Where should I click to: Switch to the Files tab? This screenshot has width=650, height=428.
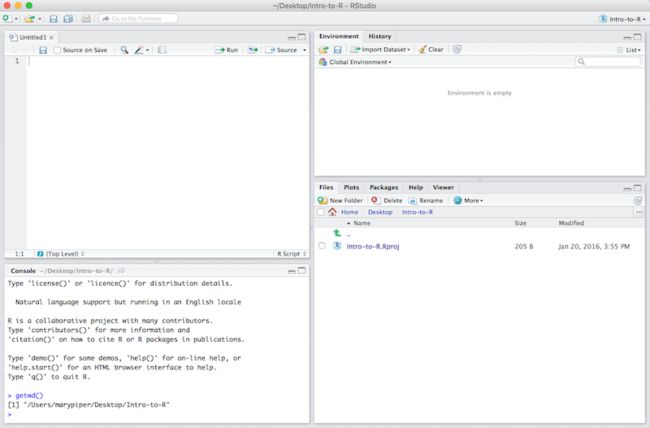pos(326,187)
